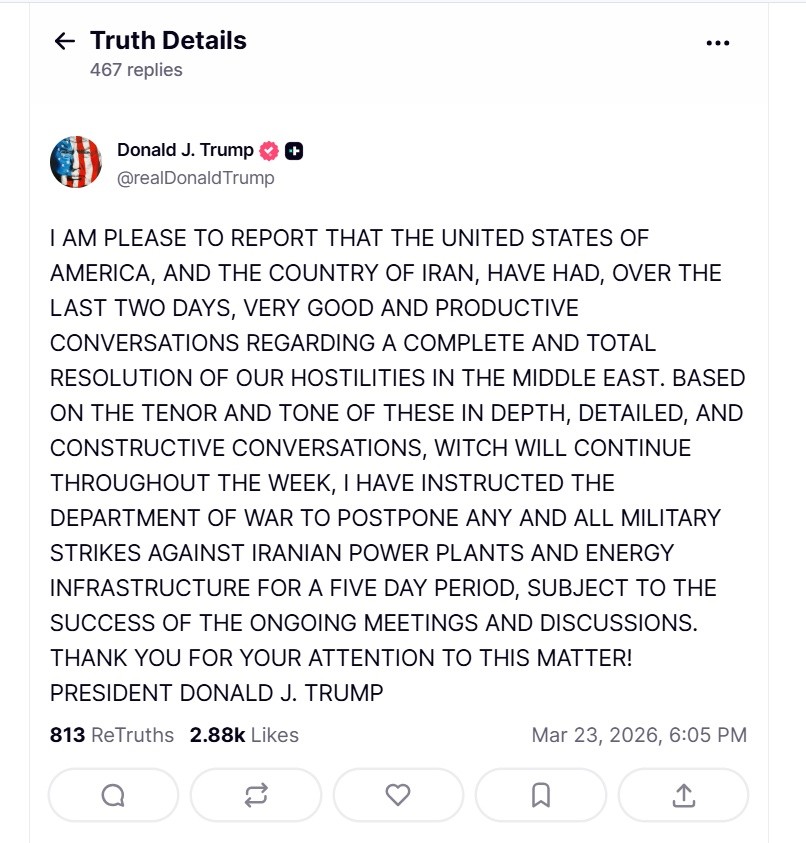Screen dimensions: 806x843
Task: Click the heart icon to like the post
Action: pyautogui.click(x=398, y=795)
